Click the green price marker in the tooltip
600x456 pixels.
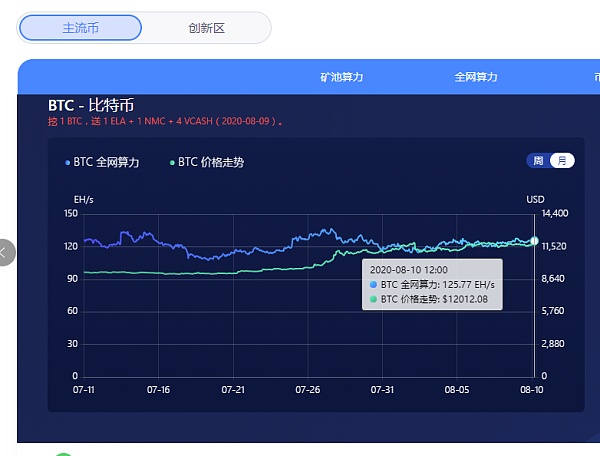pos(374,299)
